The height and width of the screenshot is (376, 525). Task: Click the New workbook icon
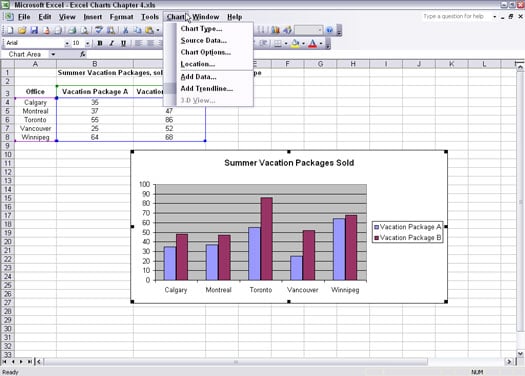point(10,30)
